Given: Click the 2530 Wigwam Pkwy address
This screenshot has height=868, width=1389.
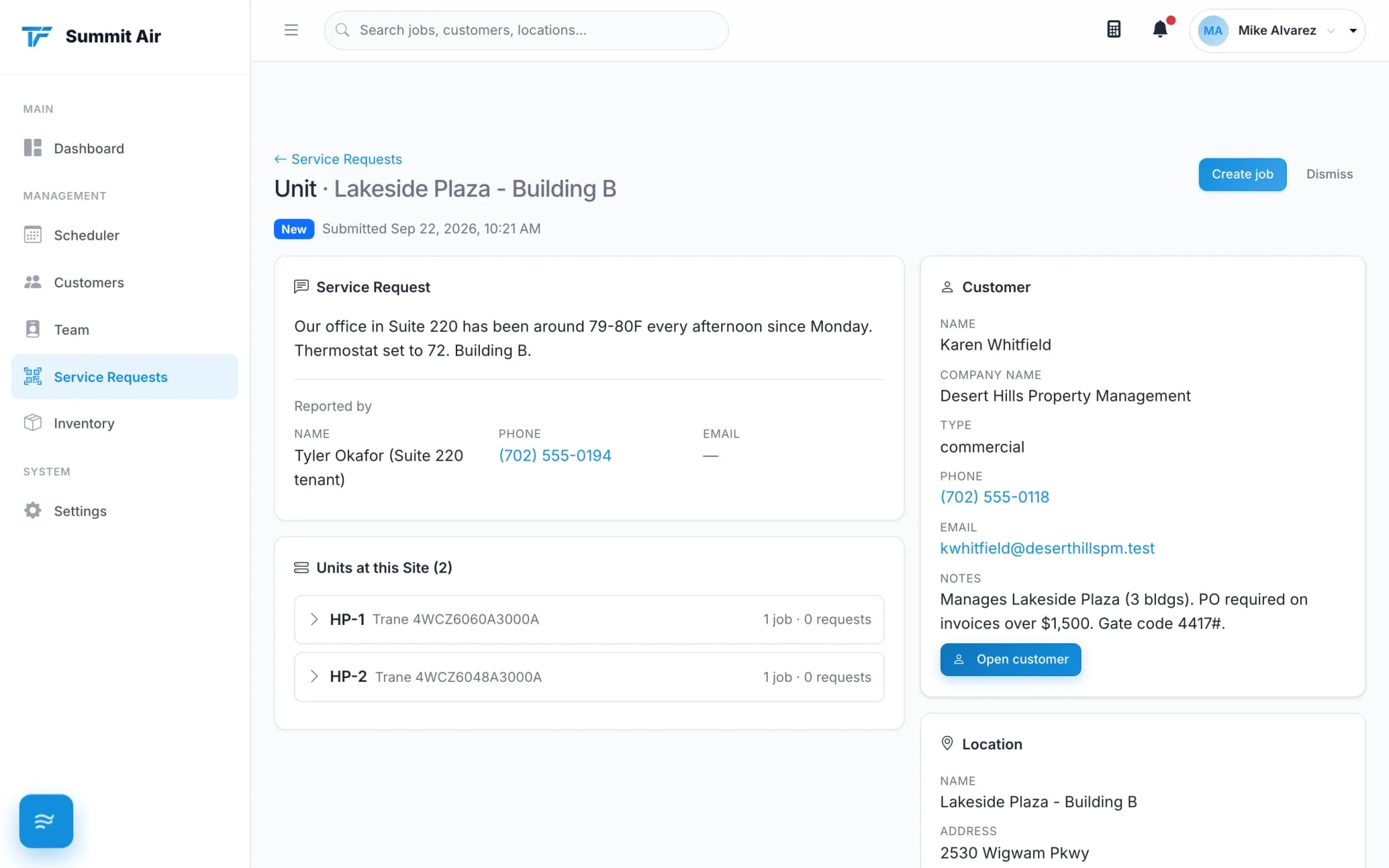Looking at the screenshot, I should [1014, 853].
